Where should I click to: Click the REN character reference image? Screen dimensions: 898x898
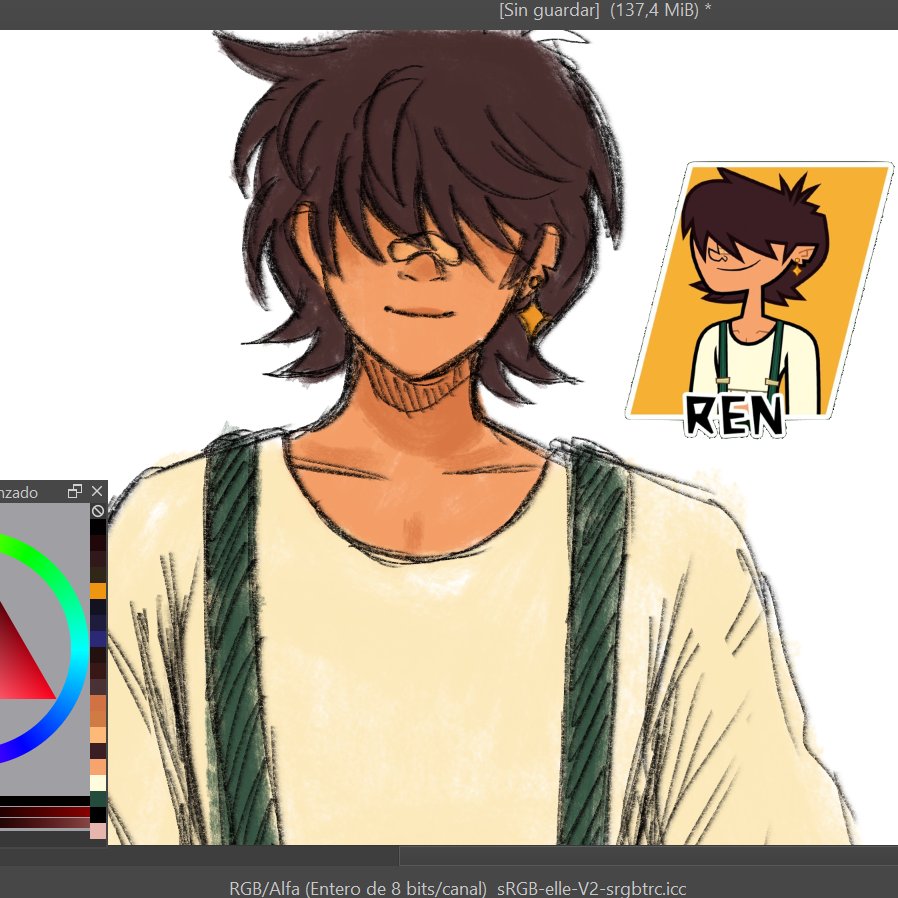[x=759, y=300]
